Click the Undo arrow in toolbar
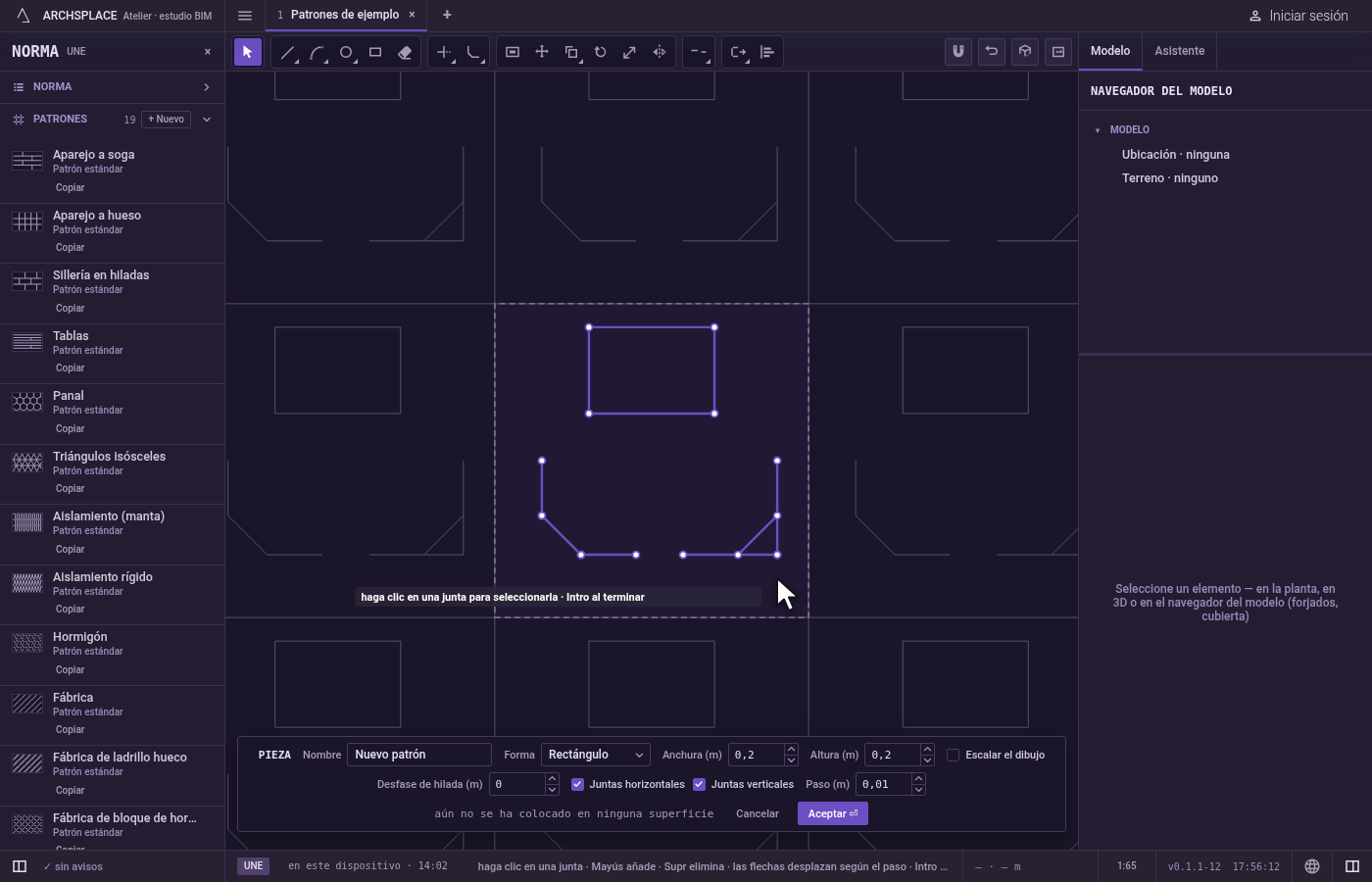The height and width of the screenshot is (882, 1372). (x=992, y=51)
